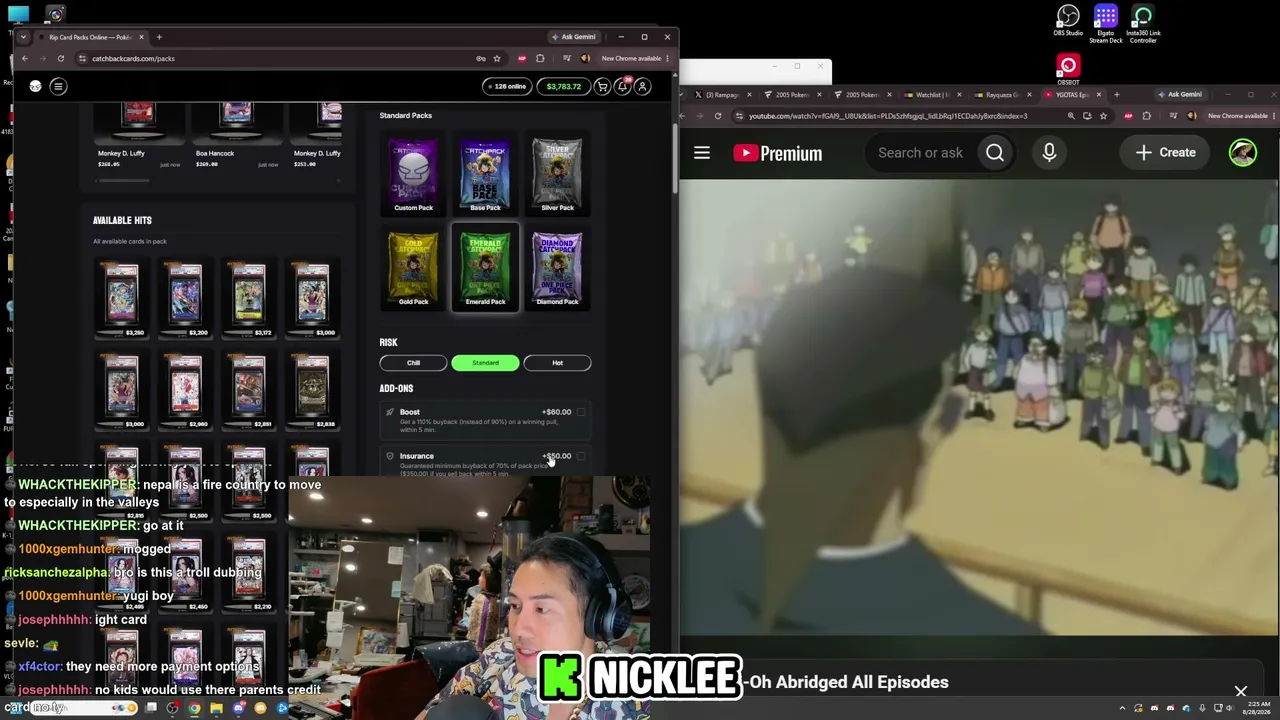1280x720 pixels.
Task: Click the $3,783.72 balance button
Action: tap(564, 87)
